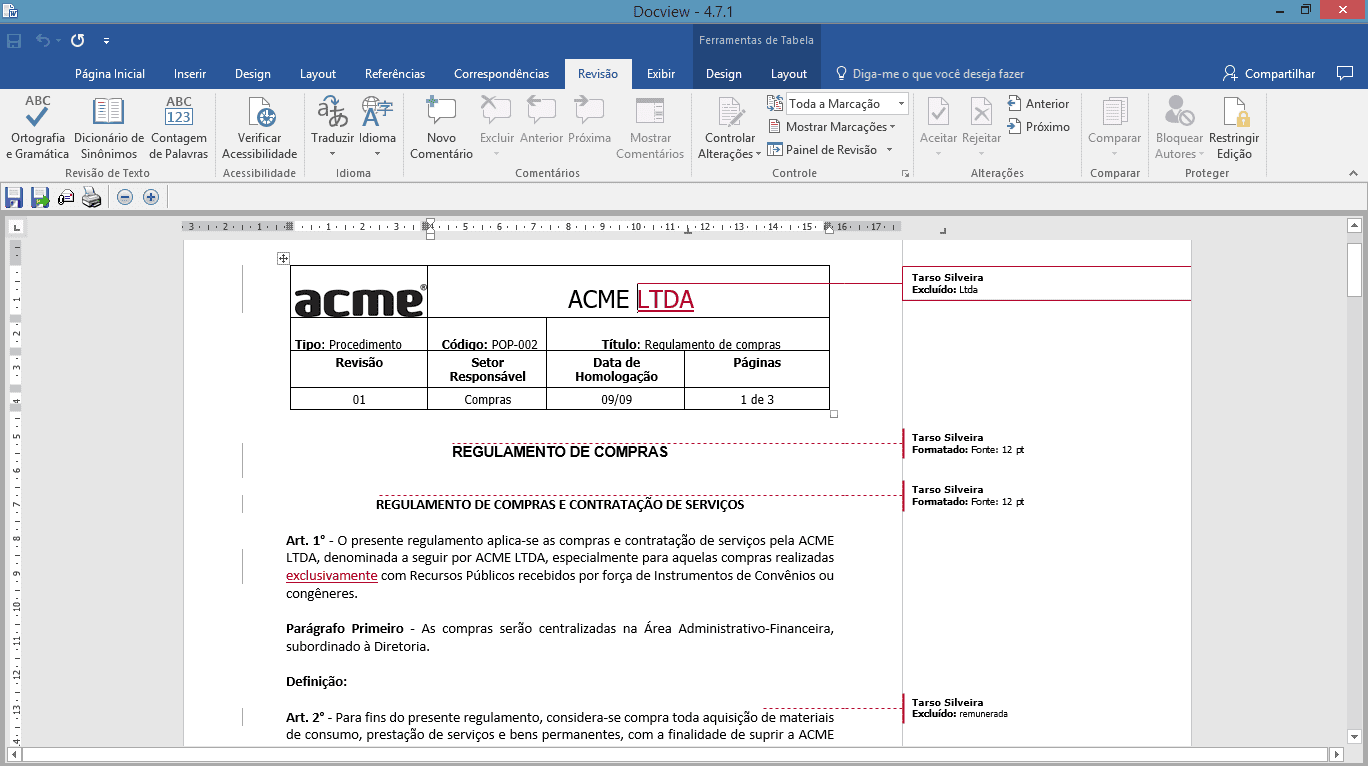The height and width of the screenshot is (766, 1368).
Task: Click the vertical scrollbar thumb
Action: click(x=1354, y=269)
